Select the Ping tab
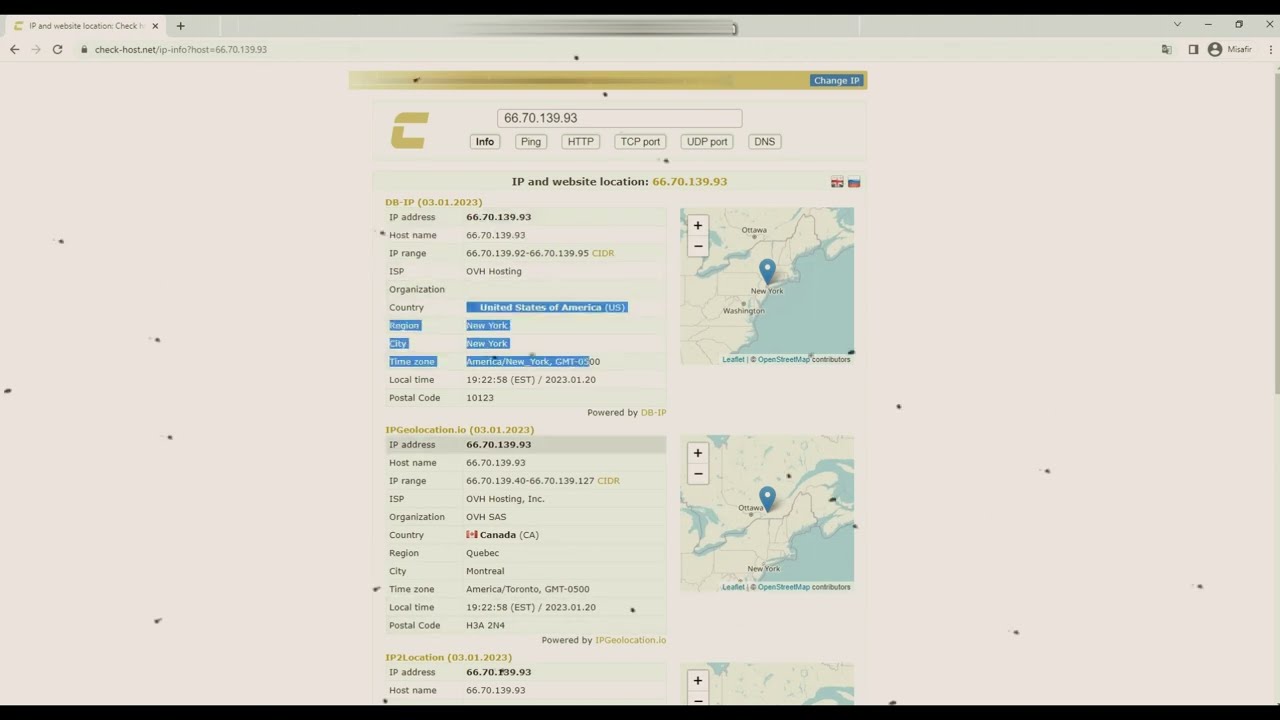 pos(531,142)
